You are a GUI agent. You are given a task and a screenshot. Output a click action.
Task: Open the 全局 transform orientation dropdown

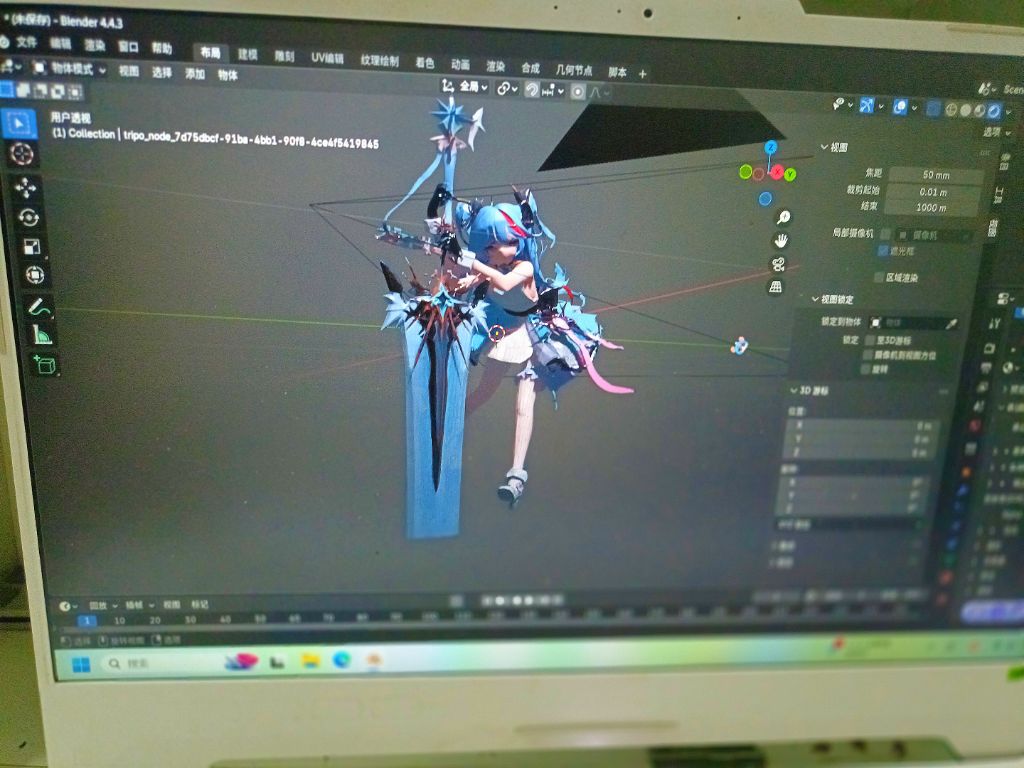click(465, 86)
